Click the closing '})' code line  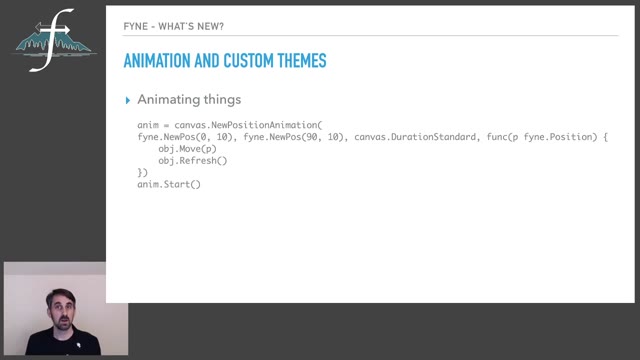point(142,172)
